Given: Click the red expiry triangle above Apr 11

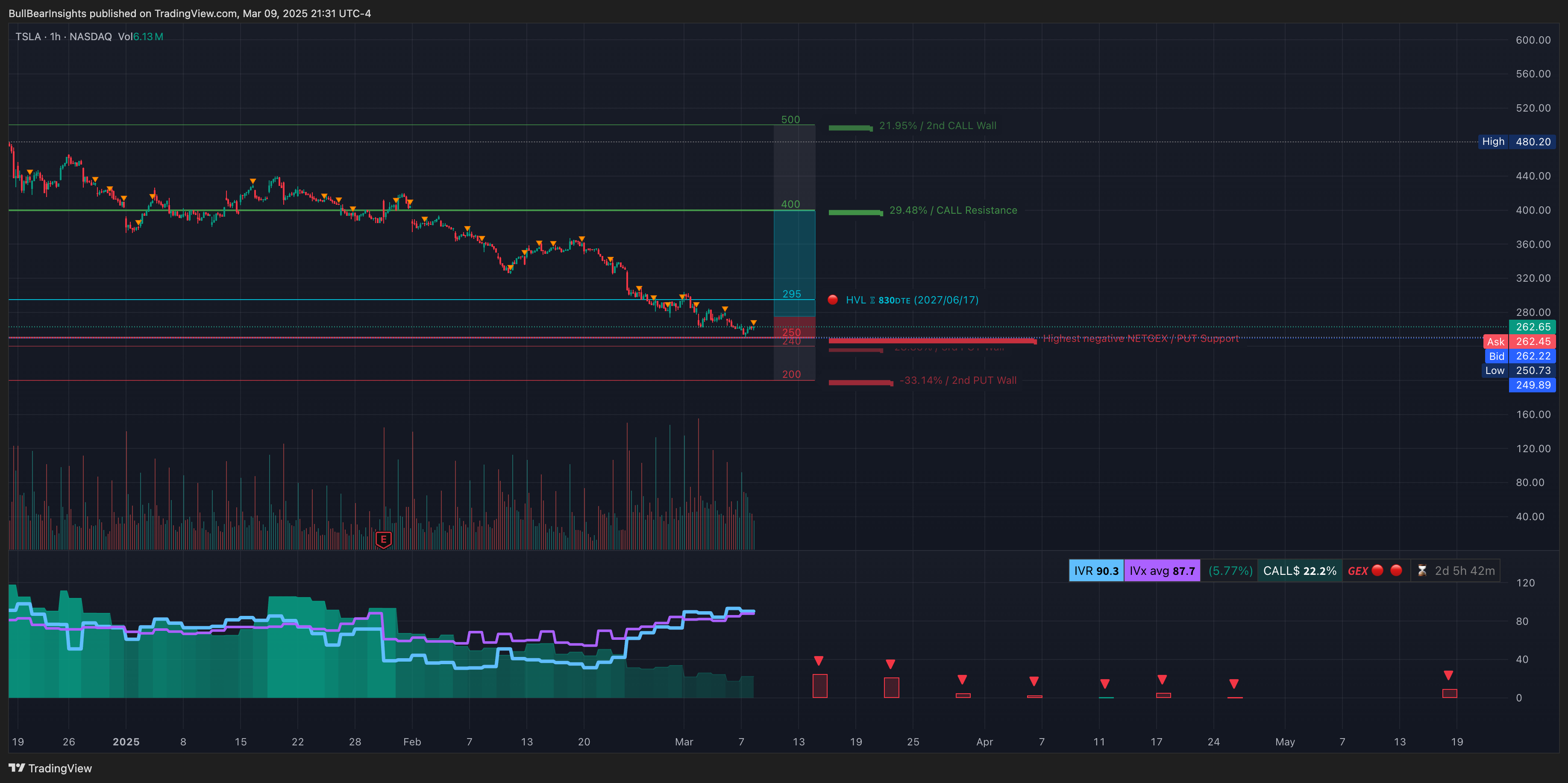Looking at the screenshot, I should click(1105, 684).
